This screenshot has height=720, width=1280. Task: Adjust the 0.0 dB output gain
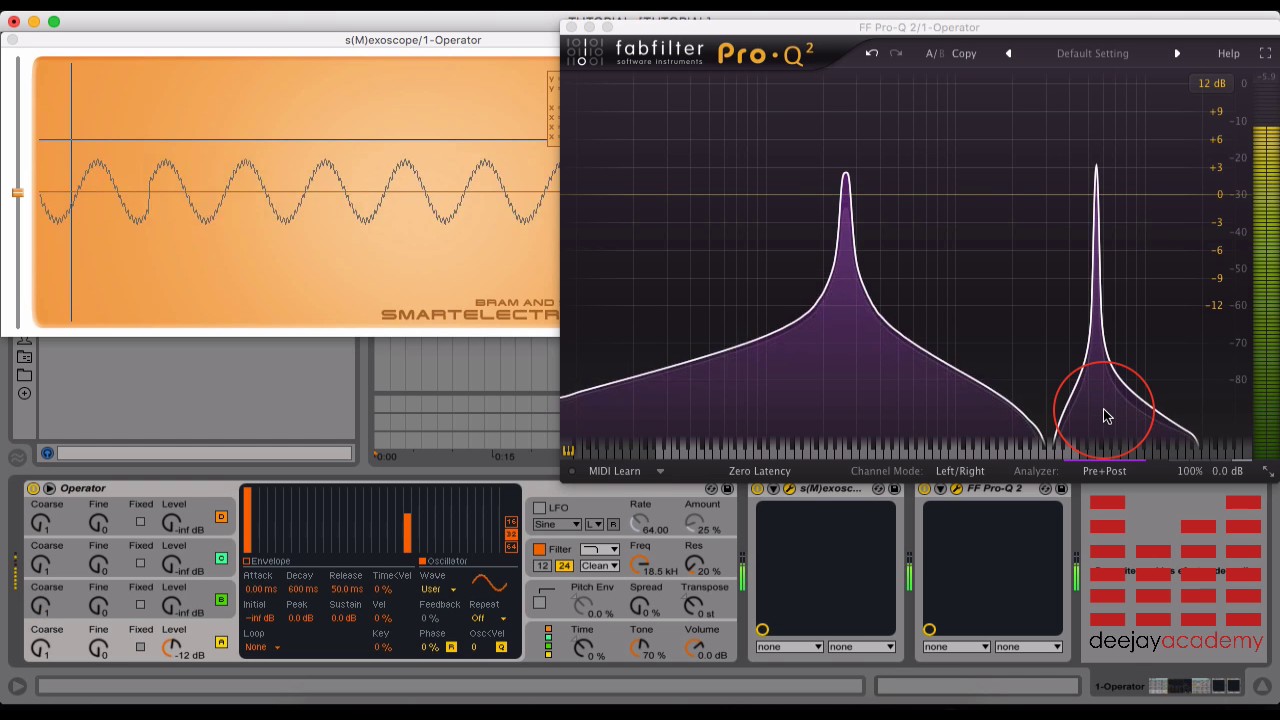point(1227,471)
